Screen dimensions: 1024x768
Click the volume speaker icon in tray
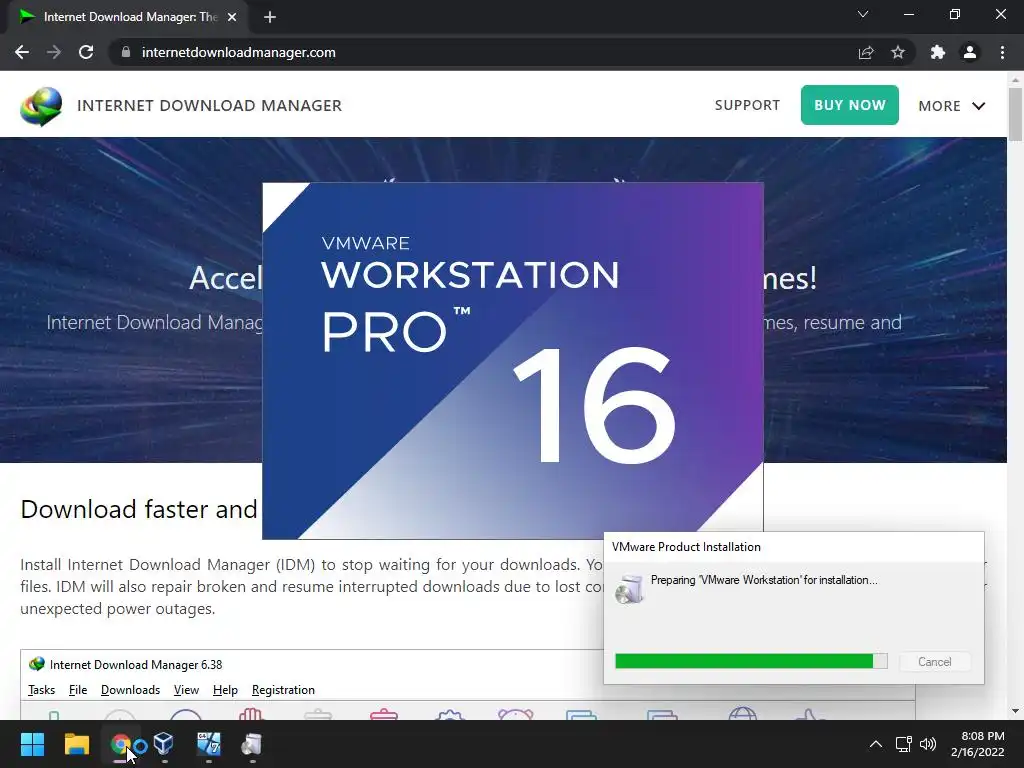pyautogui.click(x=927, y=744)
